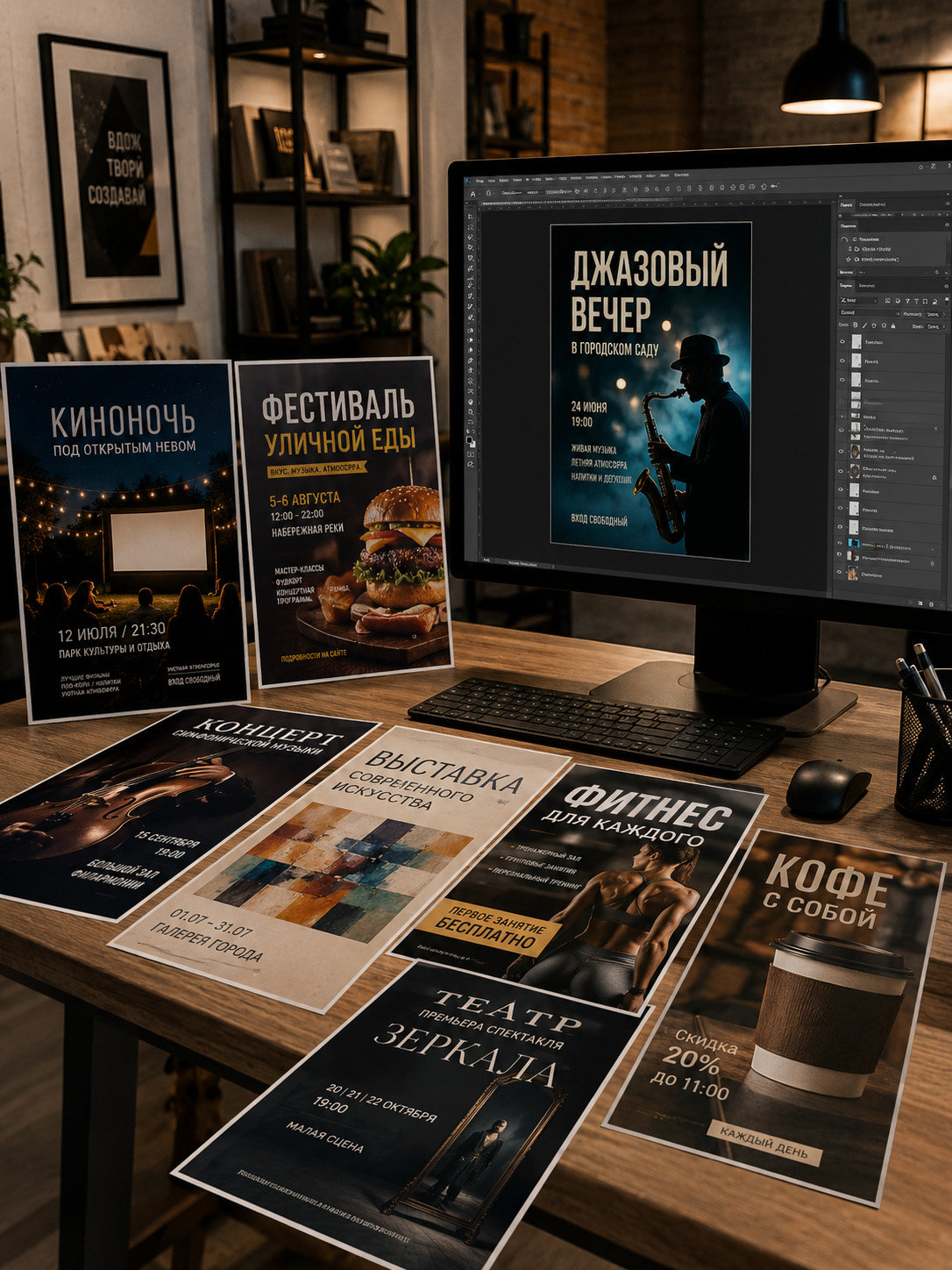The image size is (952, 1270).
Task: Open the Opacity value dropdown
Action: tap(936, 314)
